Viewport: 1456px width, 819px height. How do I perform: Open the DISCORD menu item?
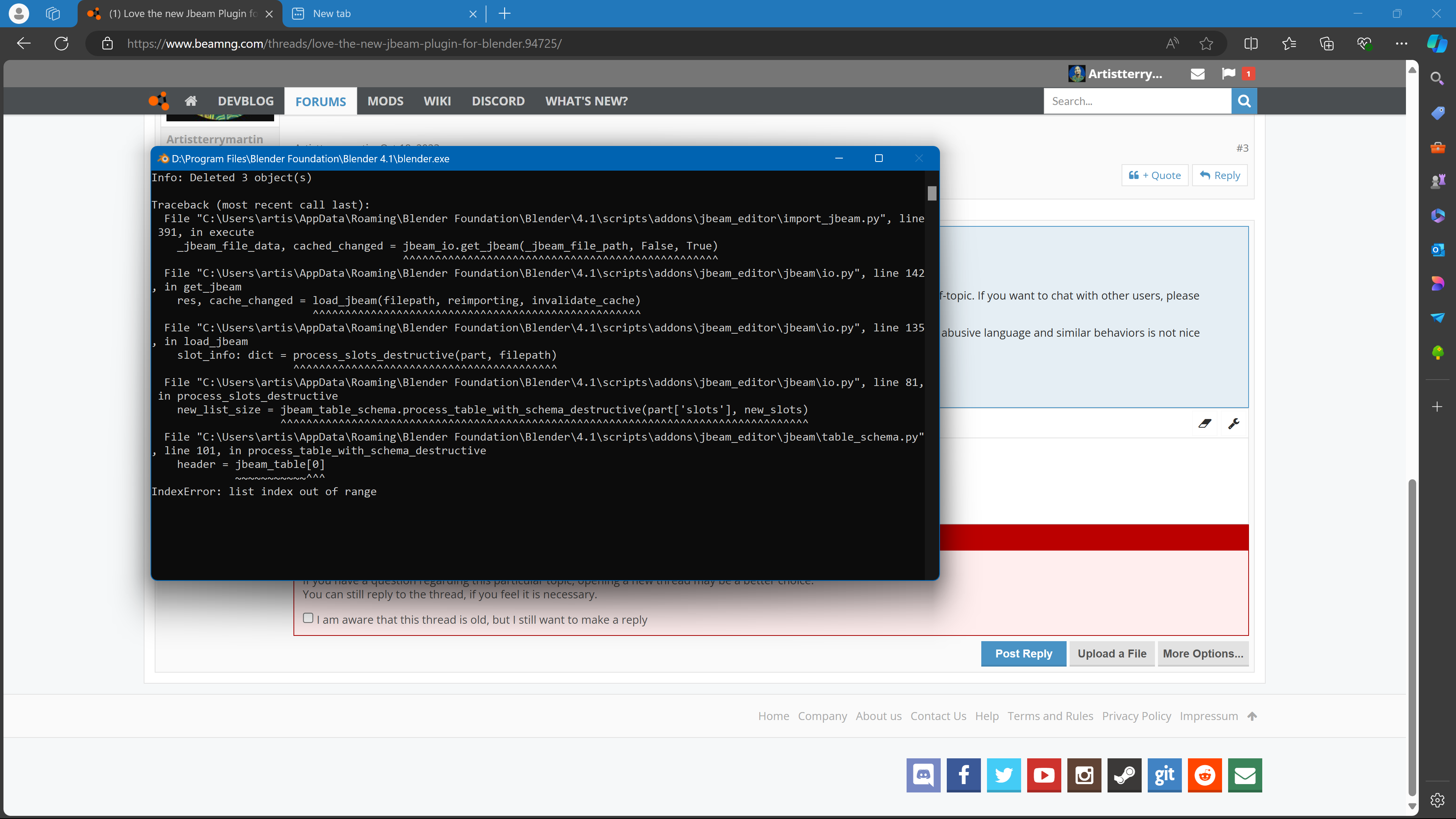point(498,101)
